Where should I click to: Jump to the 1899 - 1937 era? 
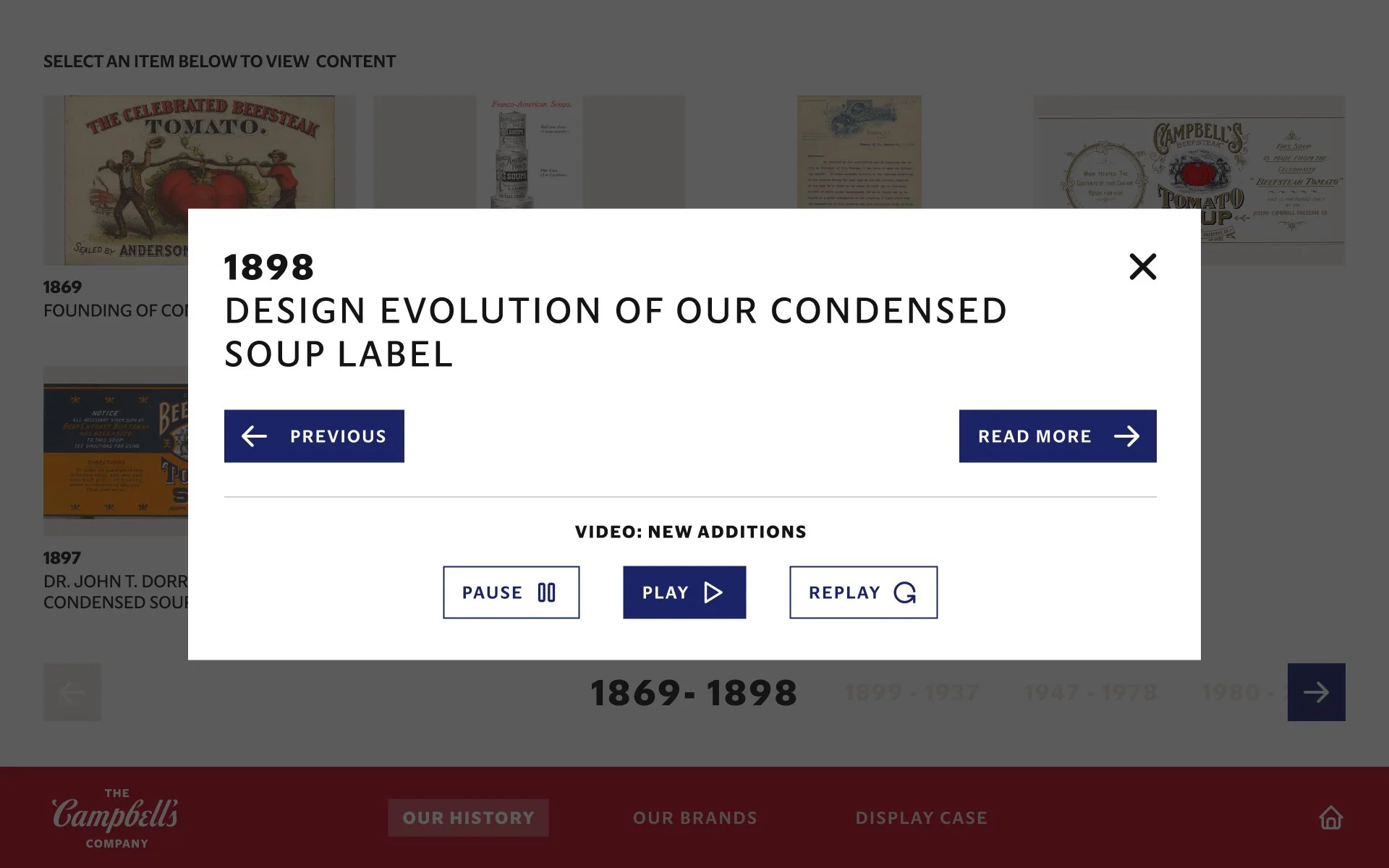coord(912,692)
